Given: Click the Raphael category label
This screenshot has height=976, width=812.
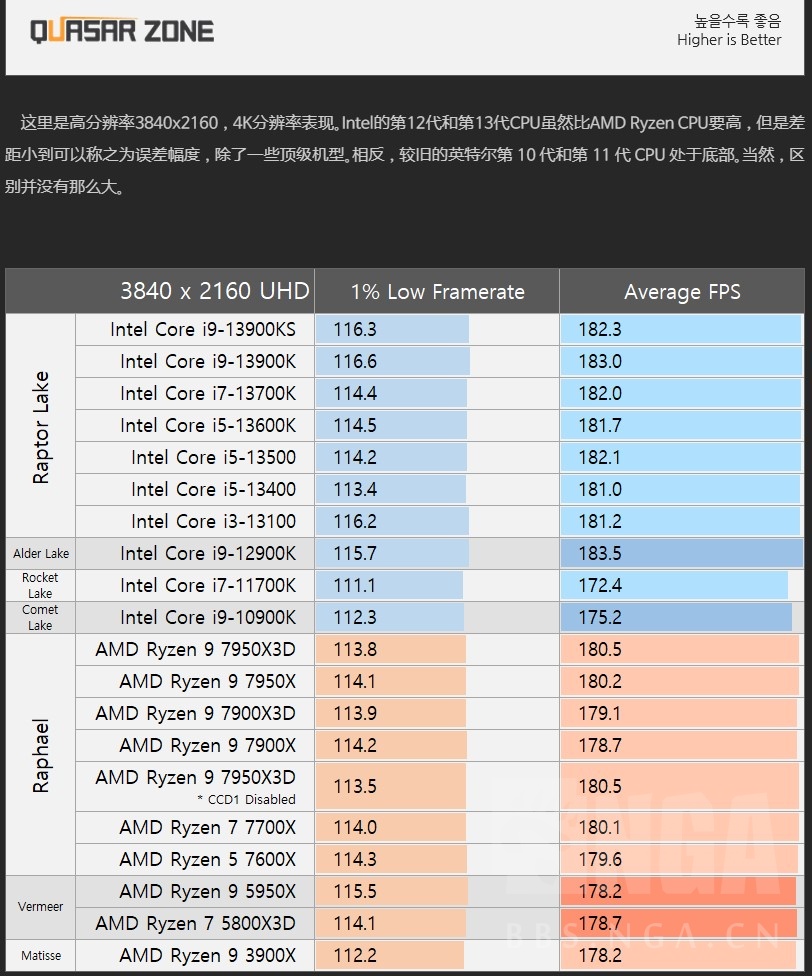Looking at the screenshot, I should [40, 753].
